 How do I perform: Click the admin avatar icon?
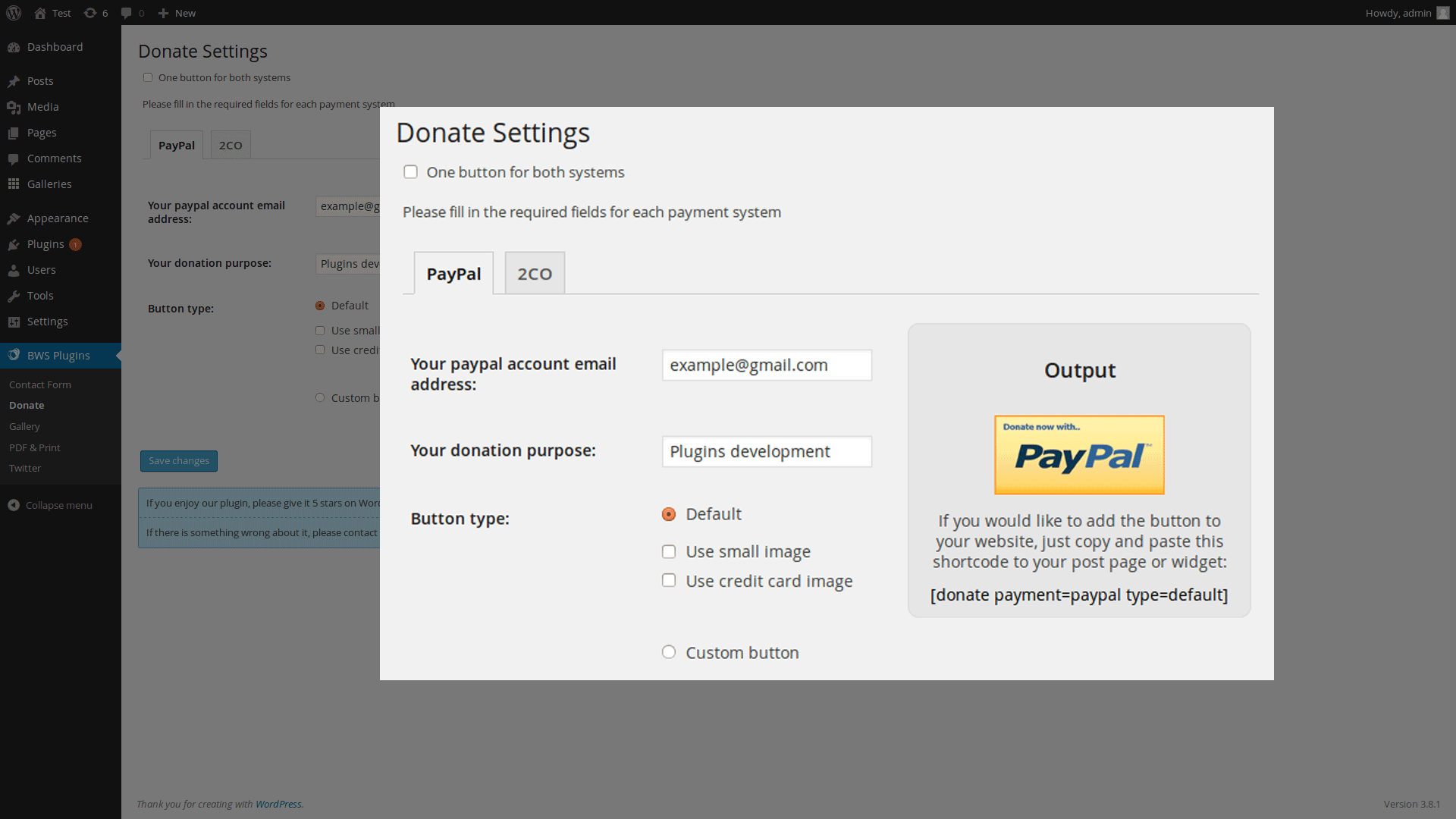pos(1443,13)
